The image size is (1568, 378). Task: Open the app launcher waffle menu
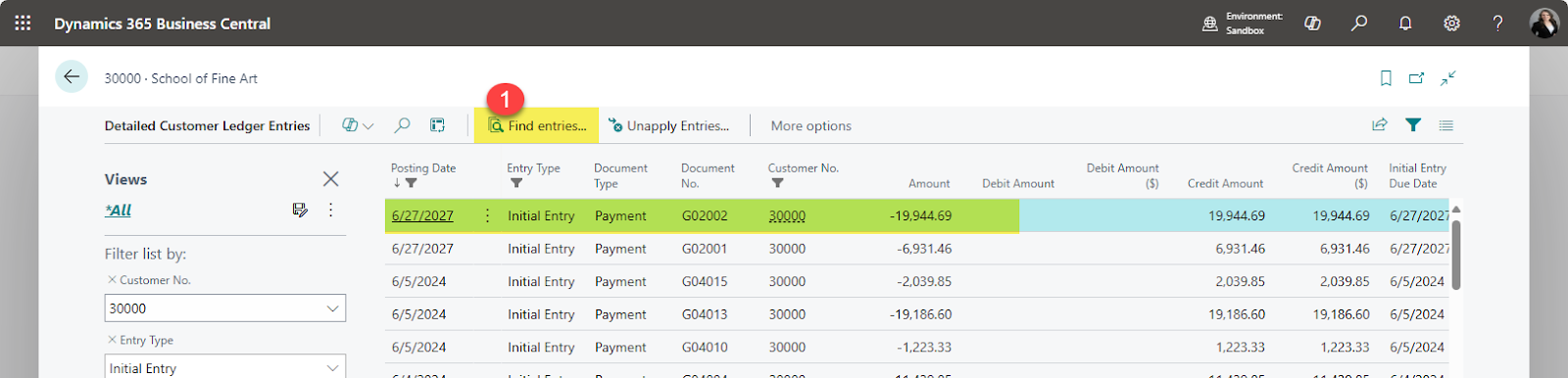23,23
